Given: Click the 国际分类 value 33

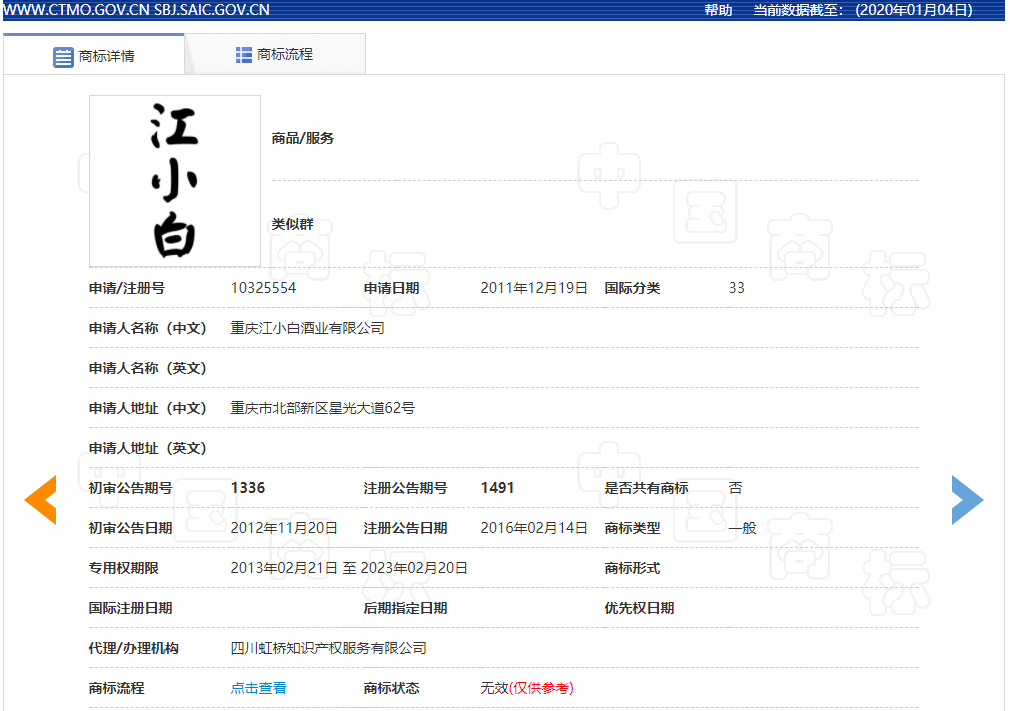Looking at the screenshot, I should pyautogui.click(x=736, y=287).
